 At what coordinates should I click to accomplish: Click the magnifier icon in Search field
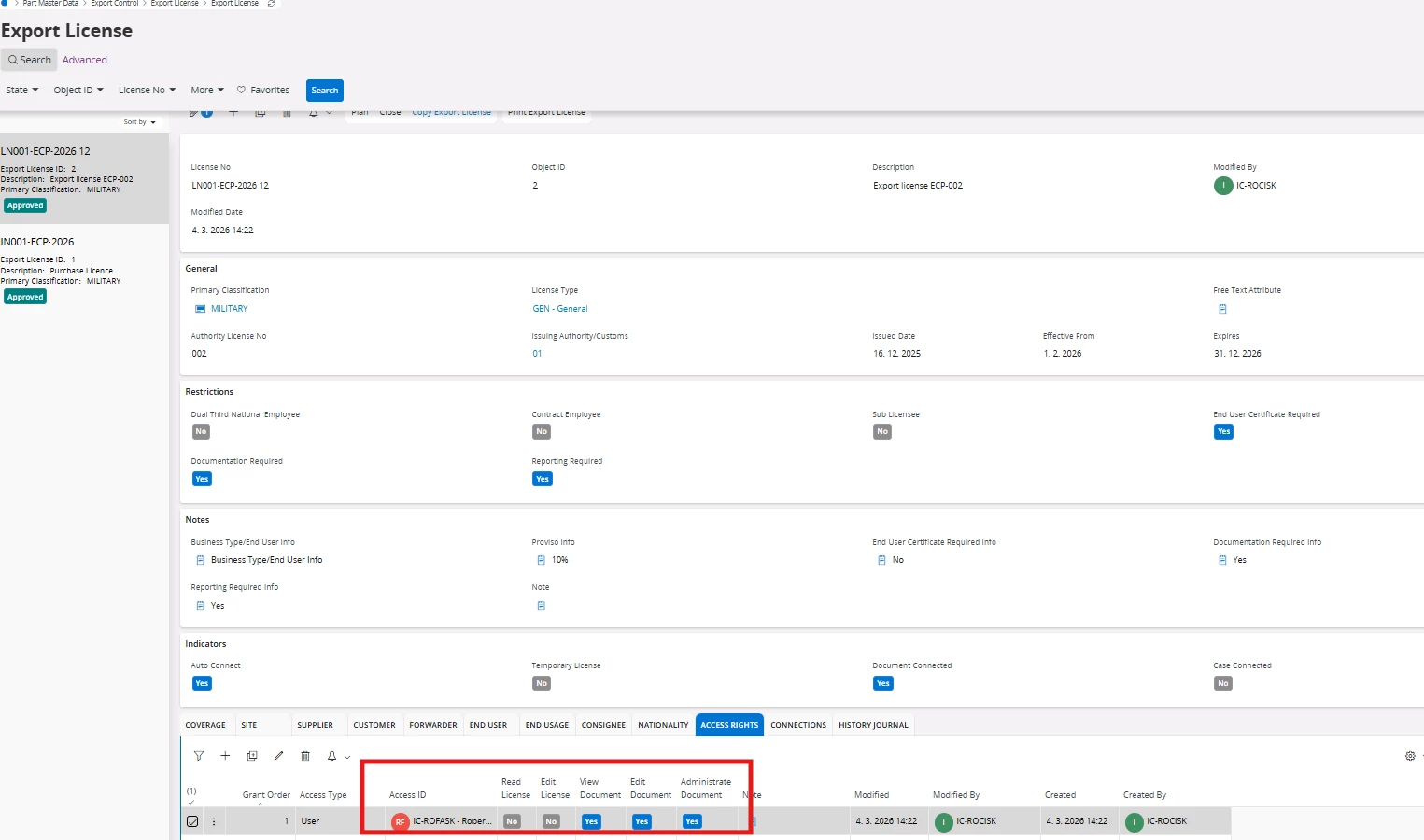tap(13, 60)
